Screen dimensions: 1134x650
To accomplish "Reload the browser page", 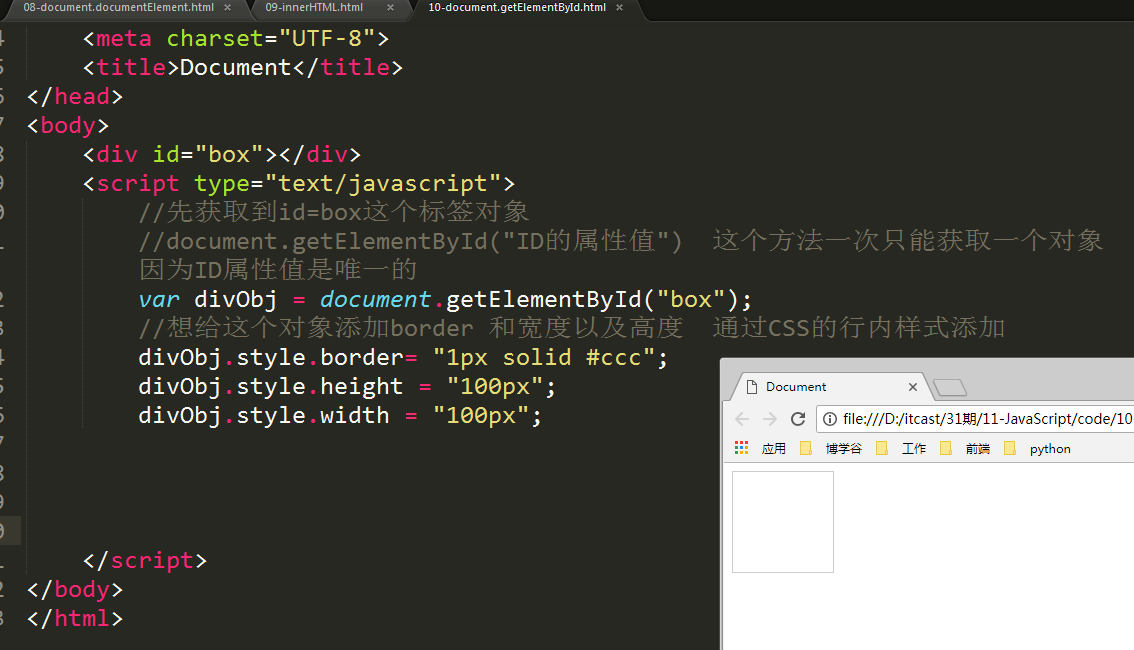I will (798, 419).
